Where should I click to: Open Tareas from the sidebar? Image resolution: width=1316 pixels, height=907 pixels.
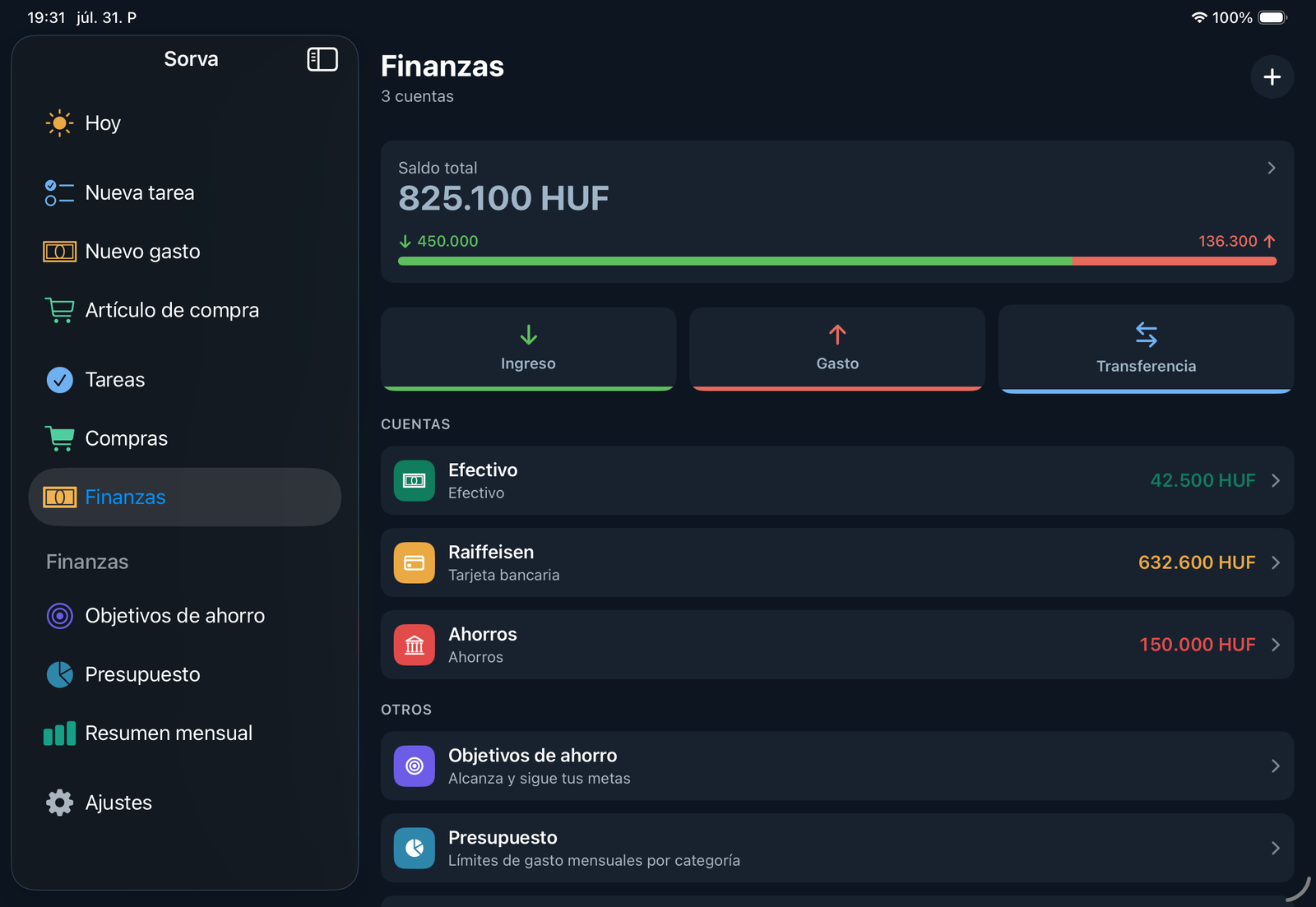pyautogui.click(x=184, y=380)
